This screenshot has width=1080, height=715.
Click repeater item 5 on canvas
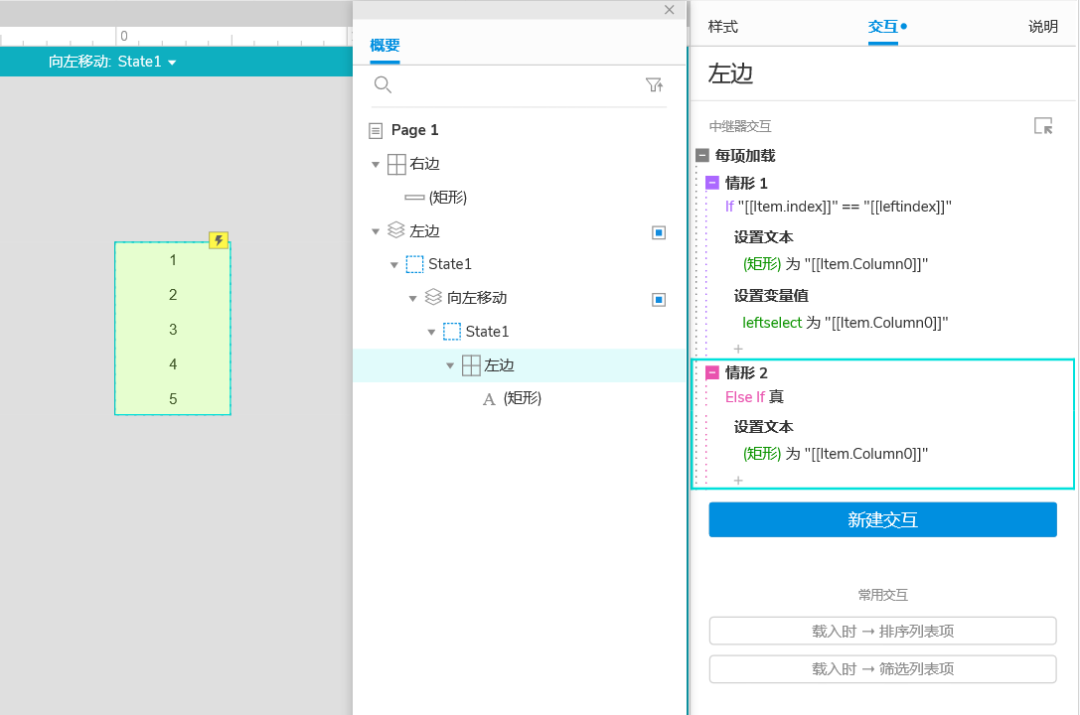pyautogui.click(x=173, y=398)
